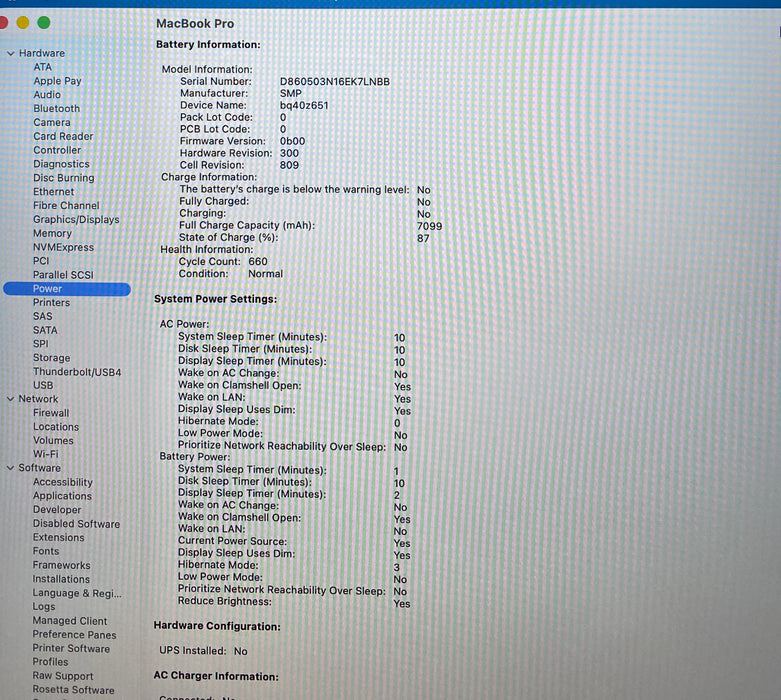Click the Hardware Configuration heading

click(x=217, y=626)
